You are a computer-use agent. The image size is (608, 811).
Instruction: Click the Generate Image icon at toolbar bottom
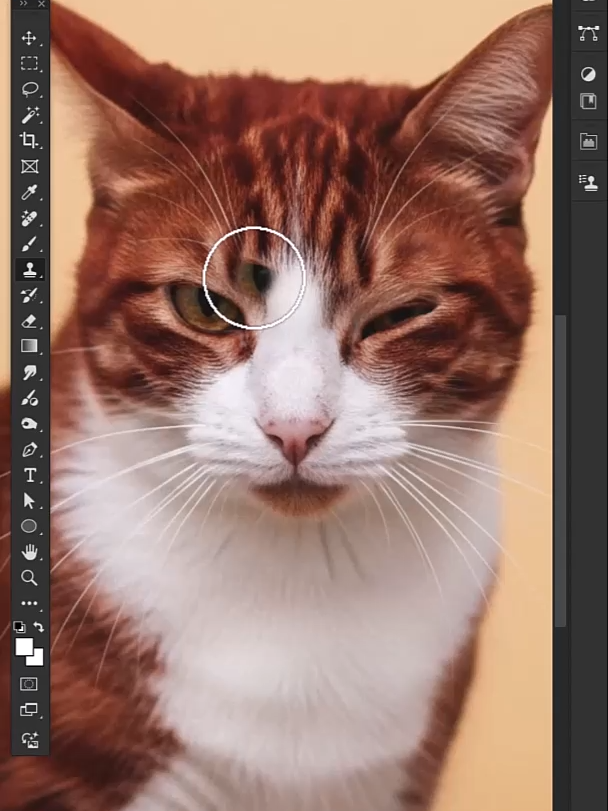[x=29, y=740]
